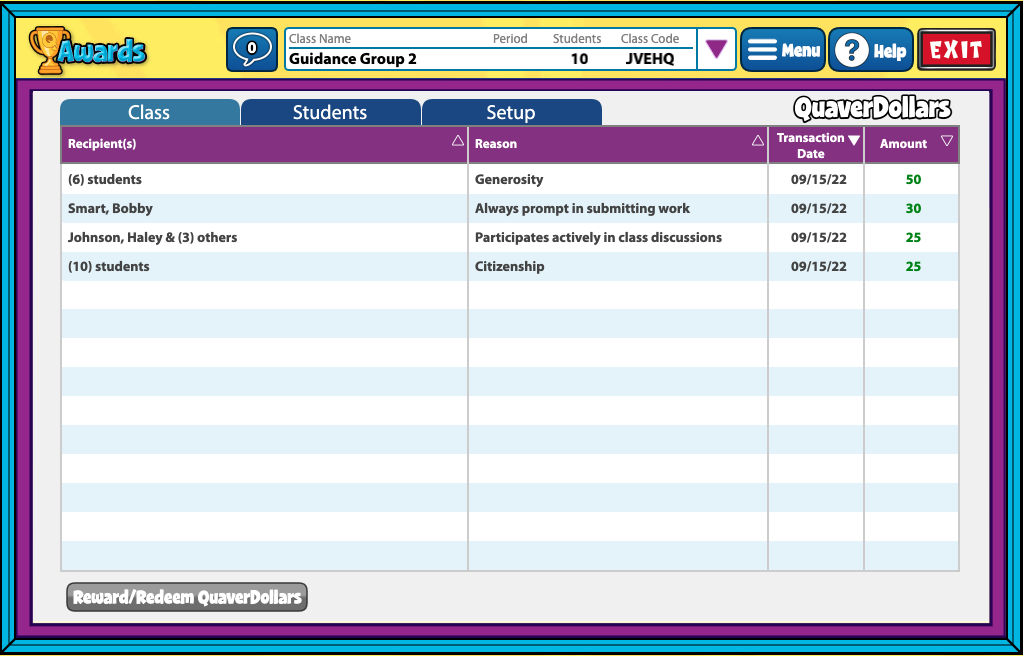Click the 'Generosity' reason cell
Image resolution: width=1023 pixels, height=656 pixels.
tap(618, 180)
